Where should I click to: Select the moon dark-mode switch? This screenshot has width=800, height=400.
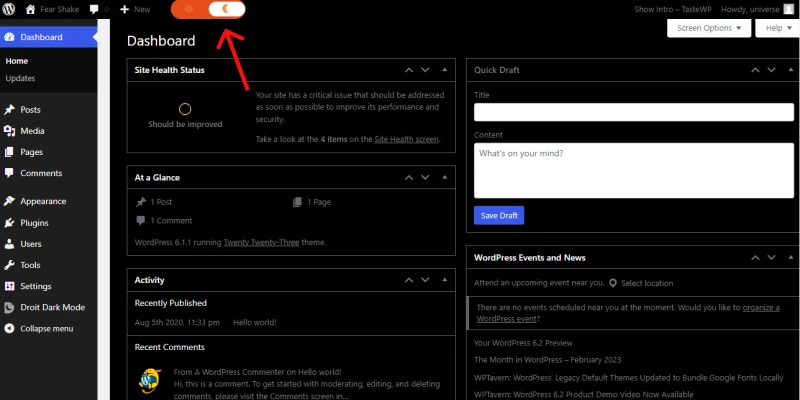click(227, 9)
